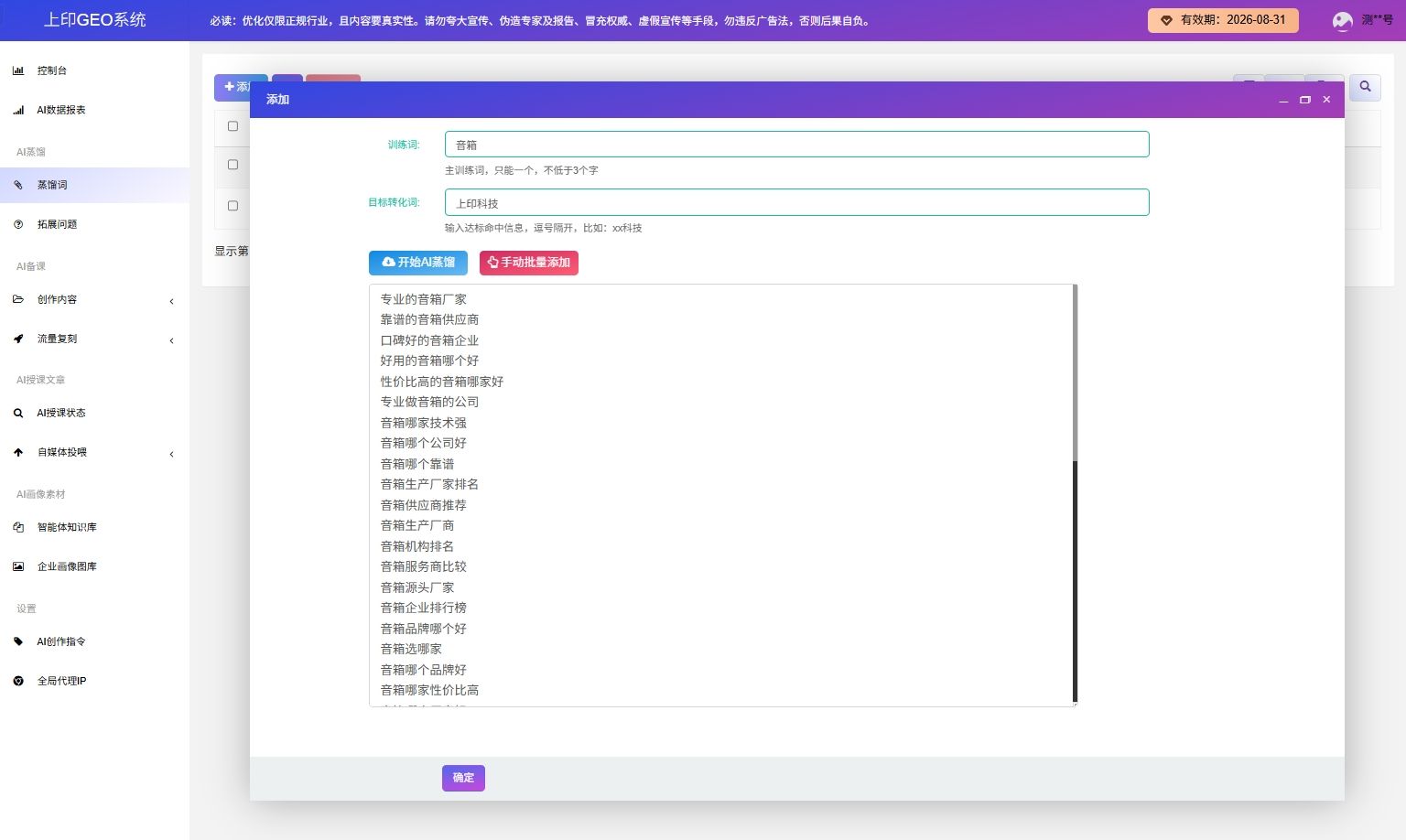Expand the 自媒体投喂 submenu chevron

tap(171, 454)
